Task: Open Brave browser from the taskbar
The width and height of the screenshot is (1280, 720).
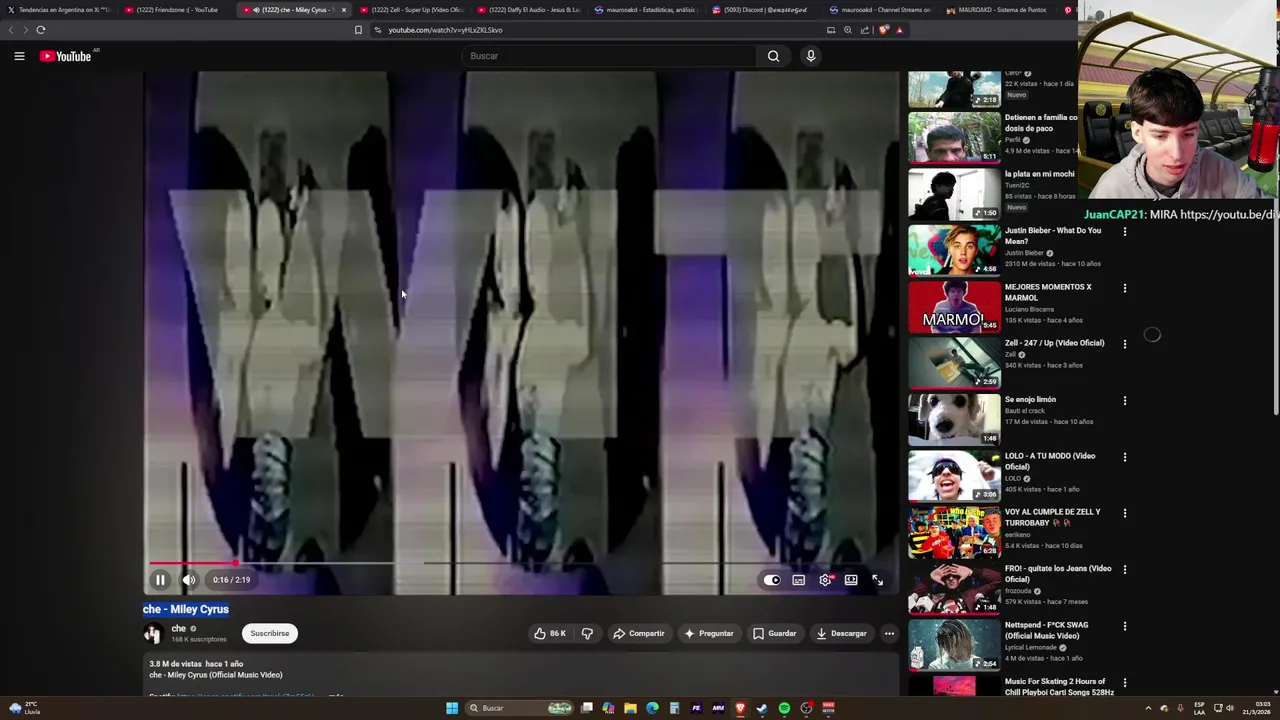Action: 740,708
